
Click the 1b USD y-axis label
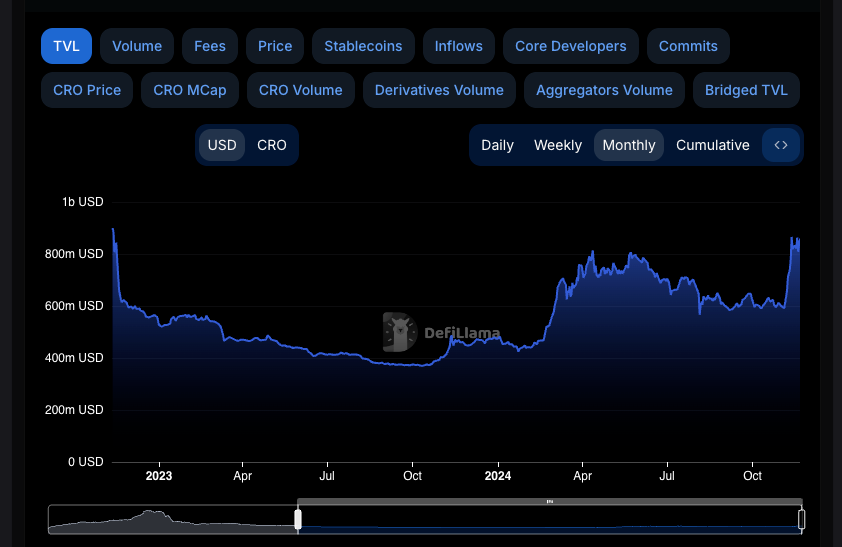83,202
